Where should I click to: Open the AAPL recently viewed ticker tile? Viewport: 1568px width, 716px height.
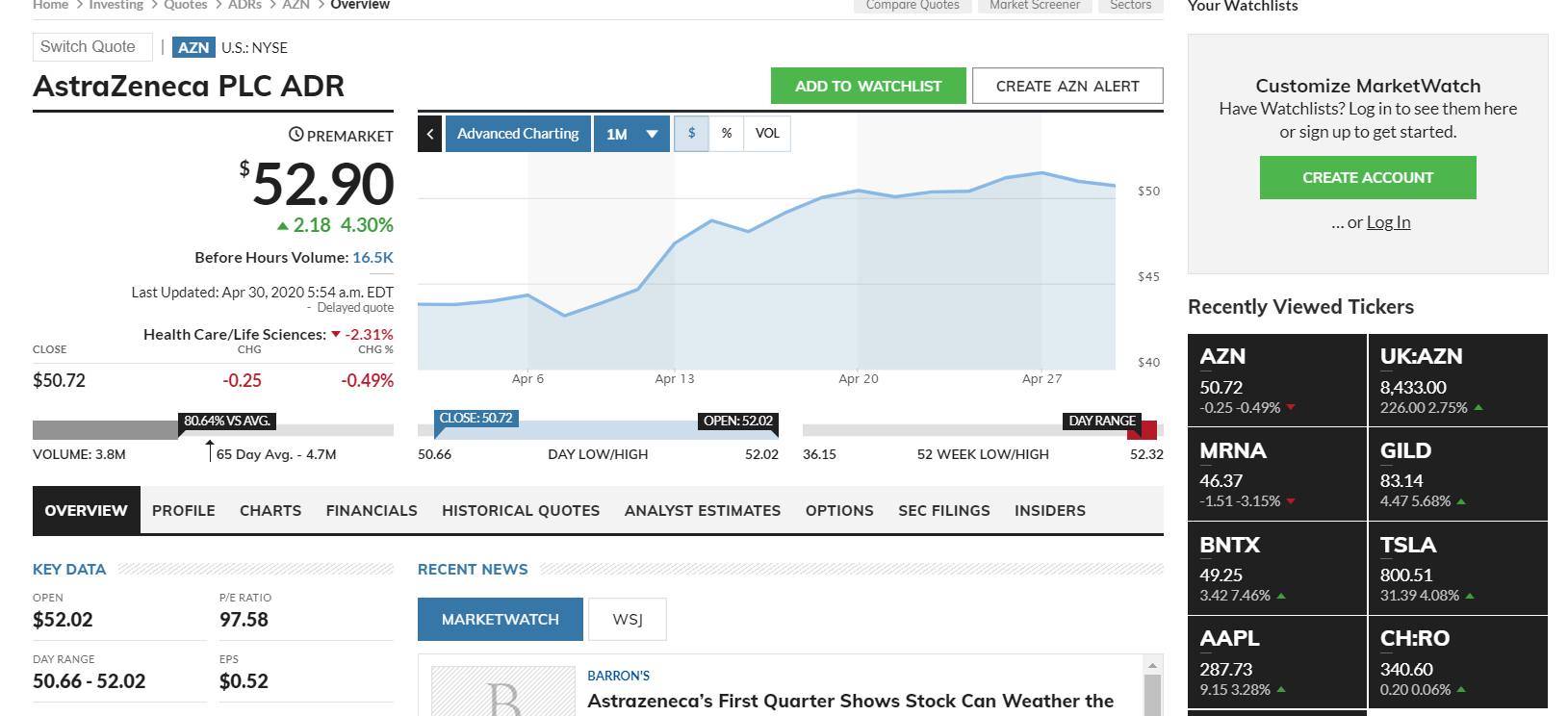pos(1276,662)
